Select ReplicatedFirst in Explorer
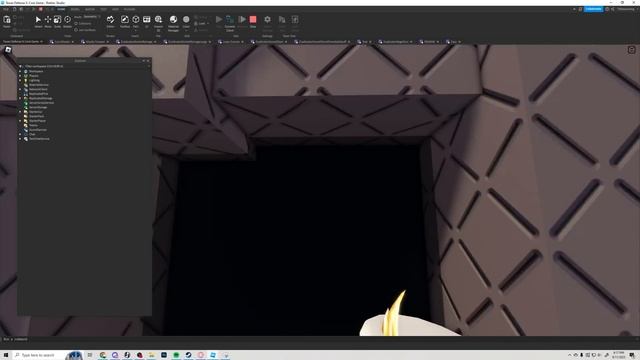 point(38,93)
